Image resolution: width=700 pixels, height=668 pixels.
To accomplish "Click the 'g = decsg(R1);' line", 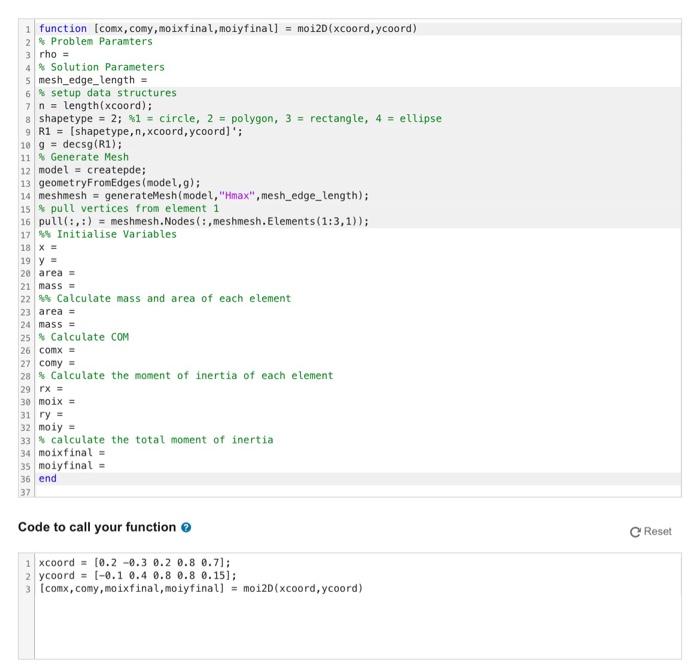I will tap(80, 144).
